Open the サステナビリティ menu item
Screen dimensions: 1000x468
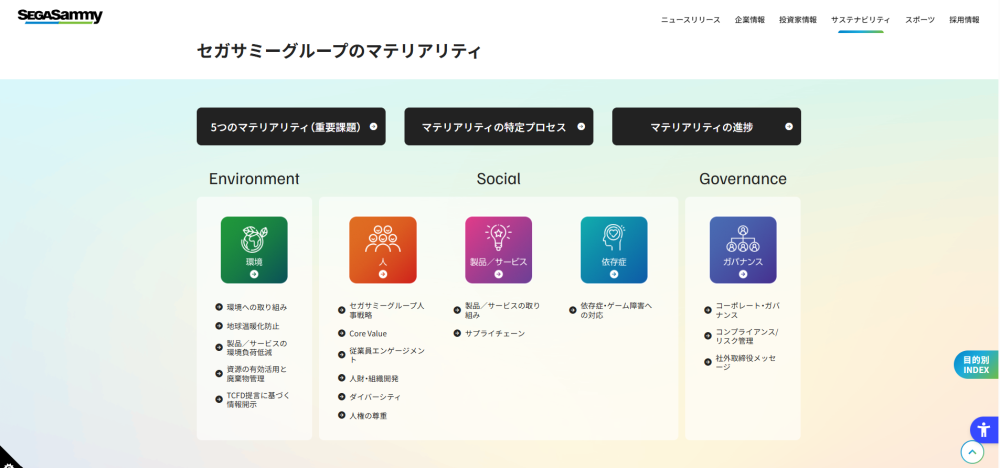[x=860, y=20]
